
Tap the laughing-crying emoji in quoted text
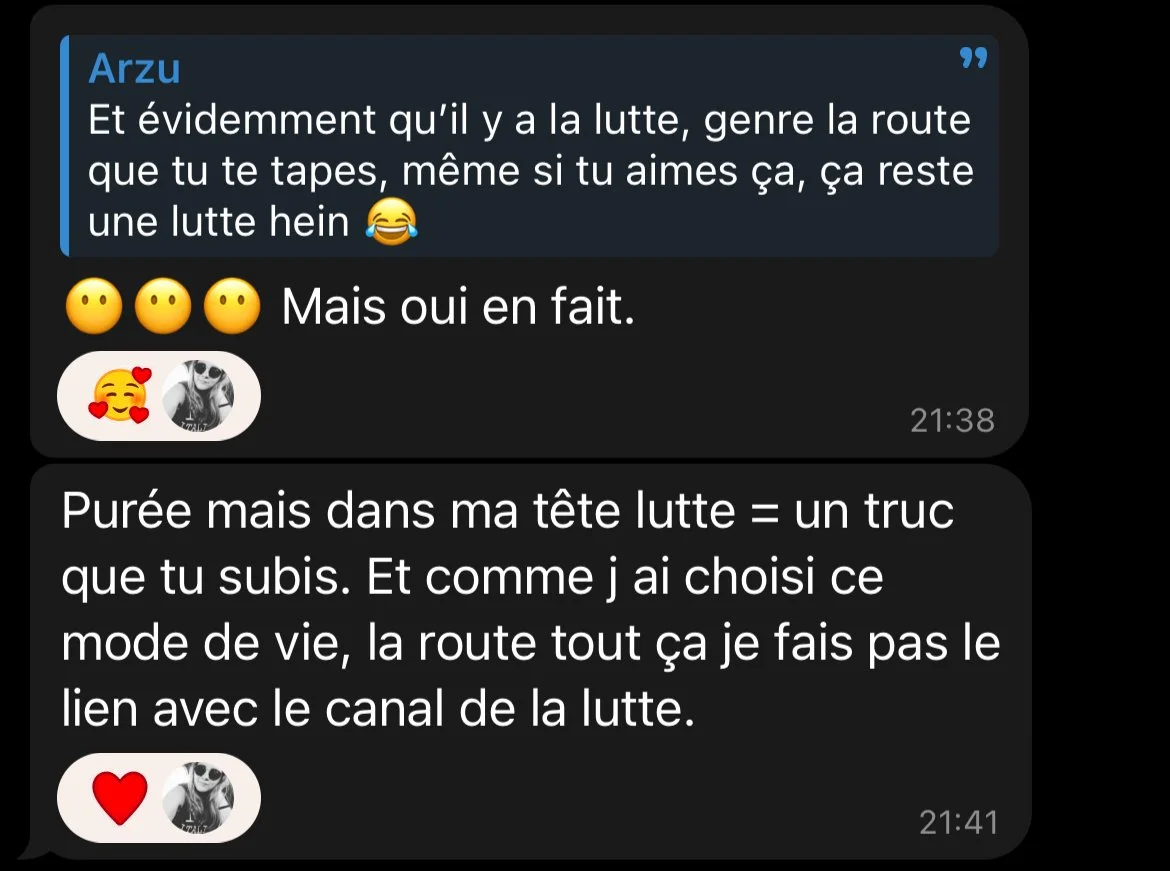click(x=392, y=223)
